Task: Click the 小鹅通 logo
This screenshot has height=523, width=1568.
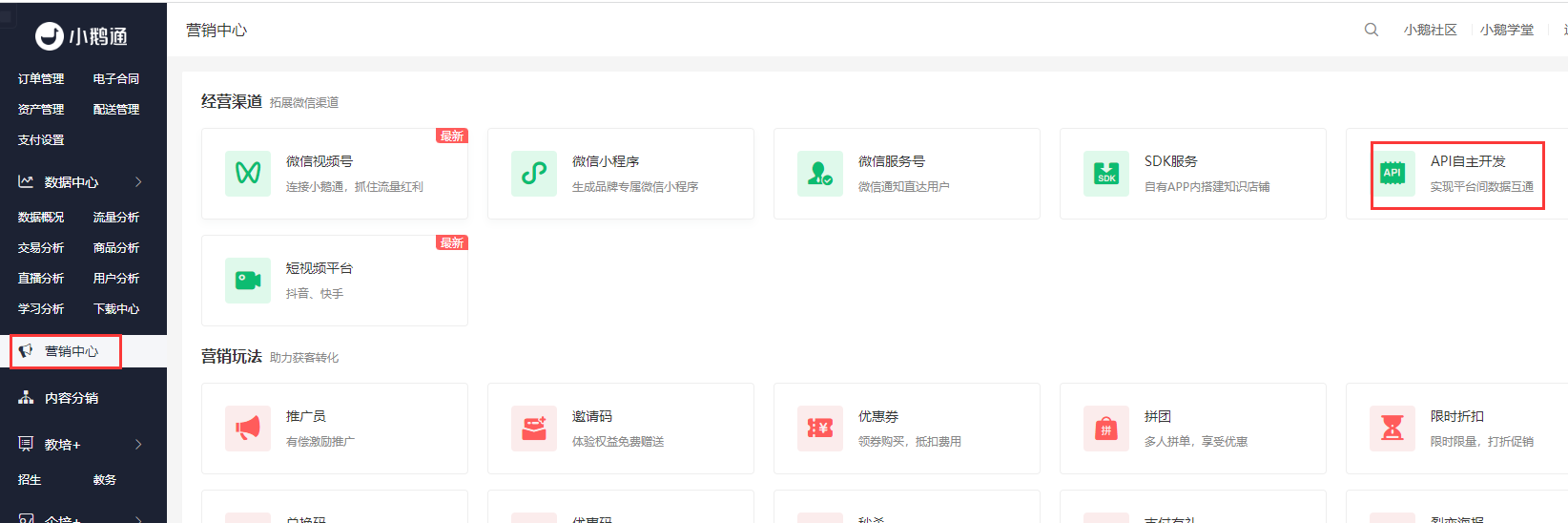Action: coord(81,36)
